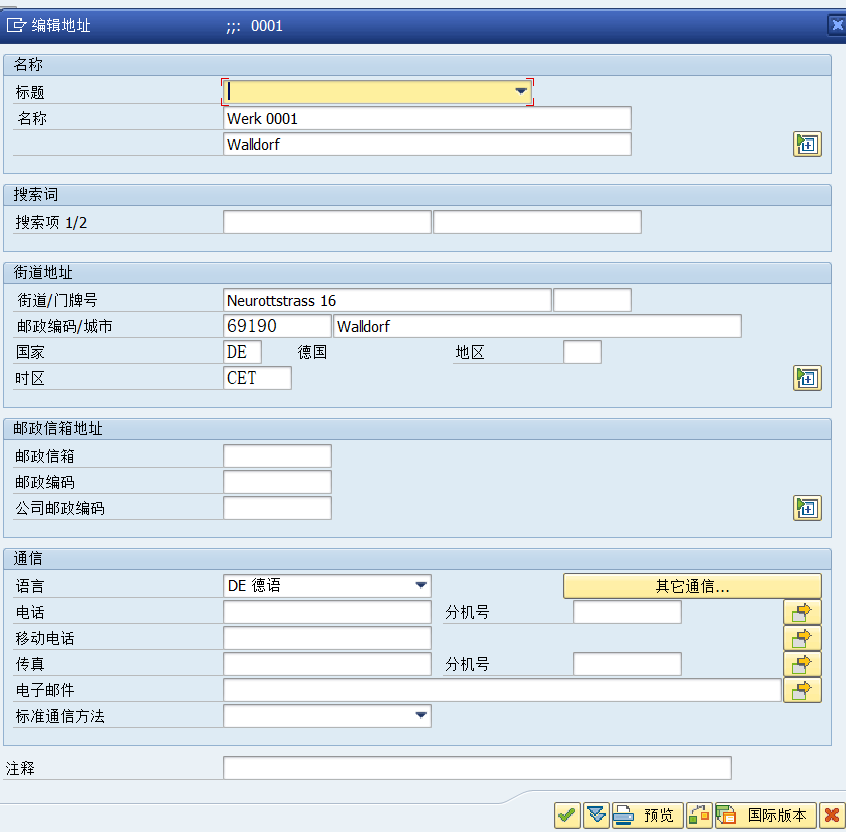Click the 电话 telephone input field
The image size is (846, 832).
(327, 612)
